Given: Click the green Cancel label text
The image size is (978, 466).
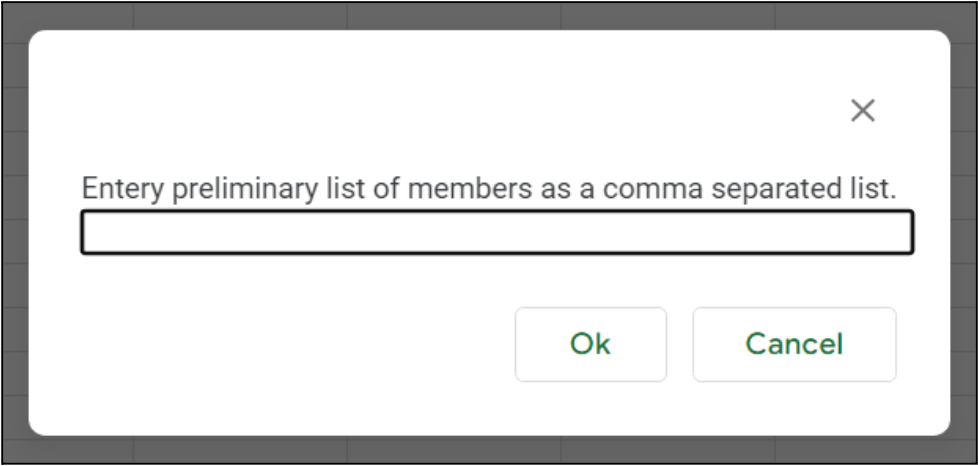Looking at the screenshot, I should click(x=794, y=344).
